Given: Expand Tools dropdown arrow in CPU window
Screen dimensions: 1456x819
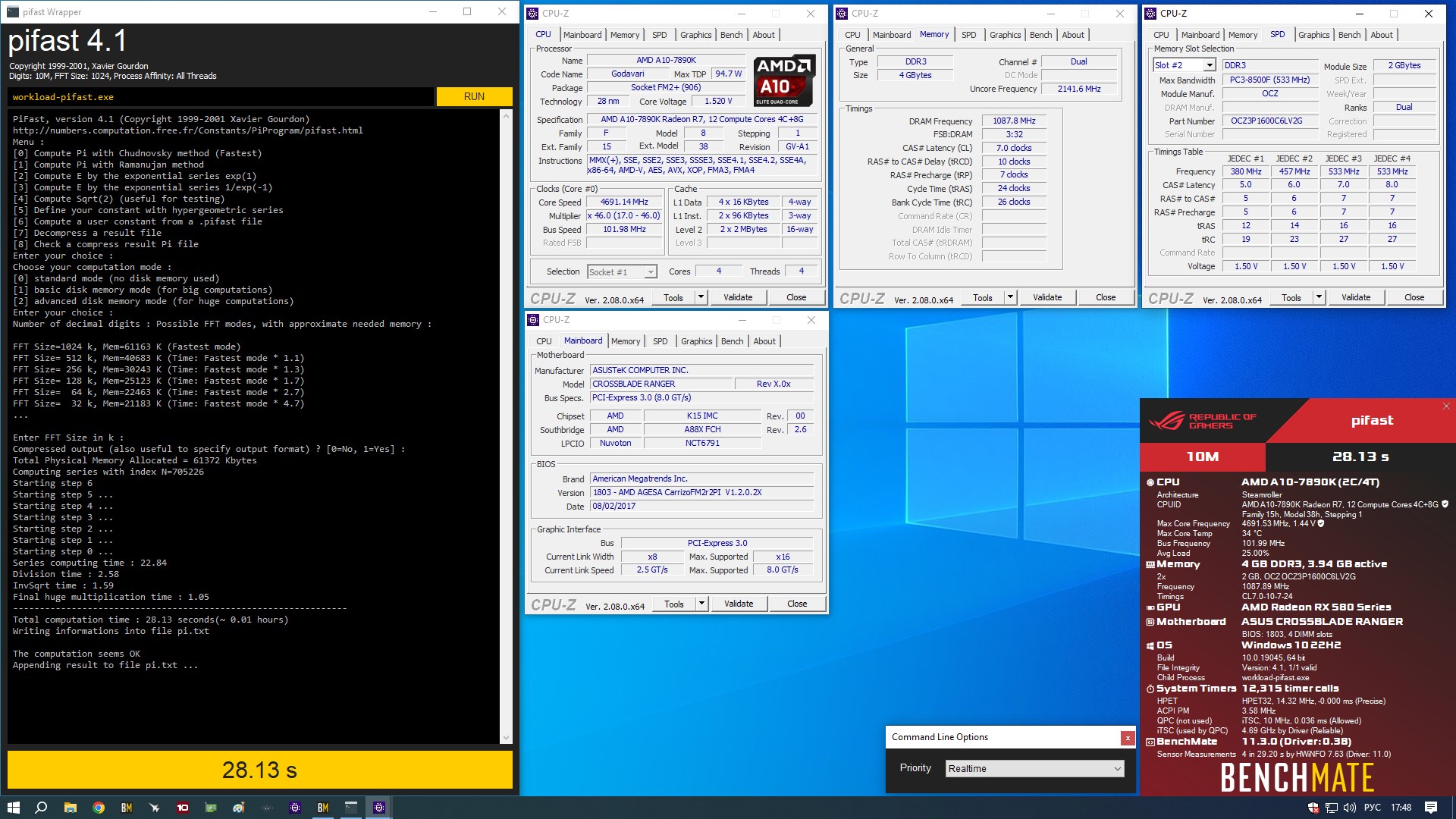Looking at the screenshot, I should [701, 297].
